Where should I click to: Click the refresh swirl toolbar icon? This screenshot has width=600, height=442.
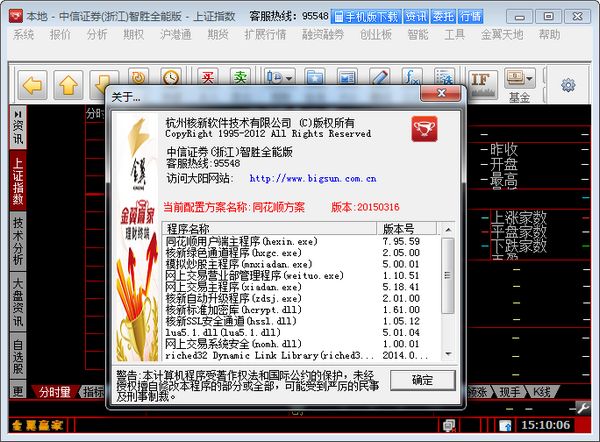pos(138,77)
